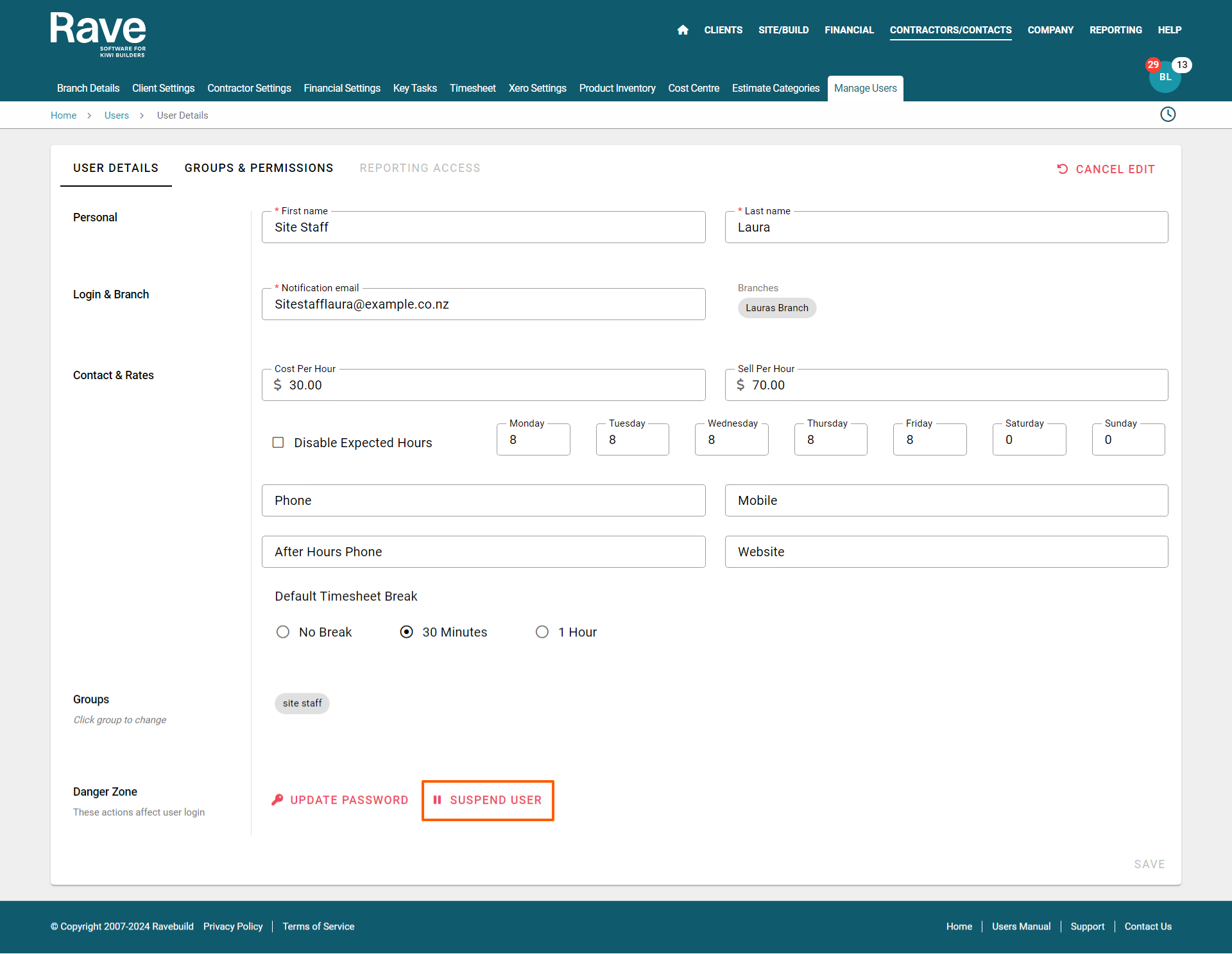Open the clock history icon
This screenshot has height=954, width=1232.
coord(1168,114)
